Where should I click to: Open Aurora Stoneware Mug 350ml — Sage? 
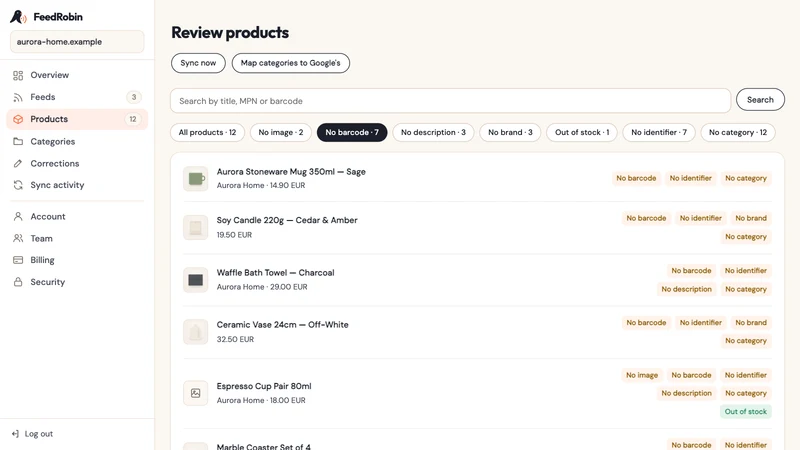click(291, 172)
